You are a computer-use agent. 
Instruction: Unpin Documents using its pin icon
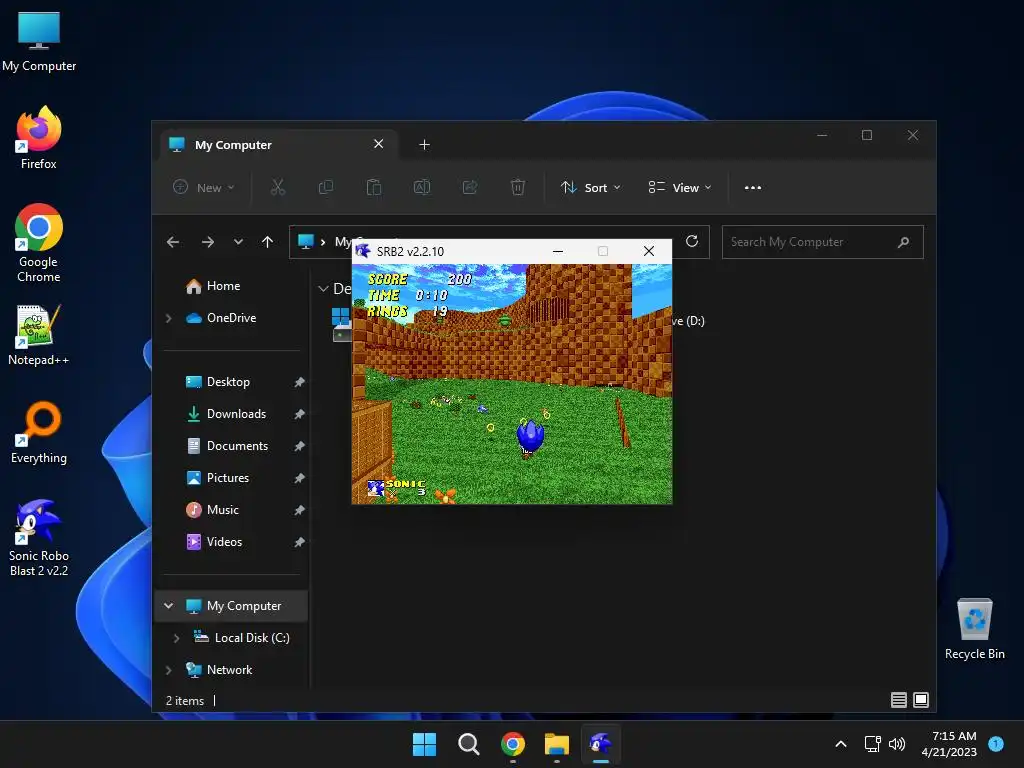coord(299,446)
